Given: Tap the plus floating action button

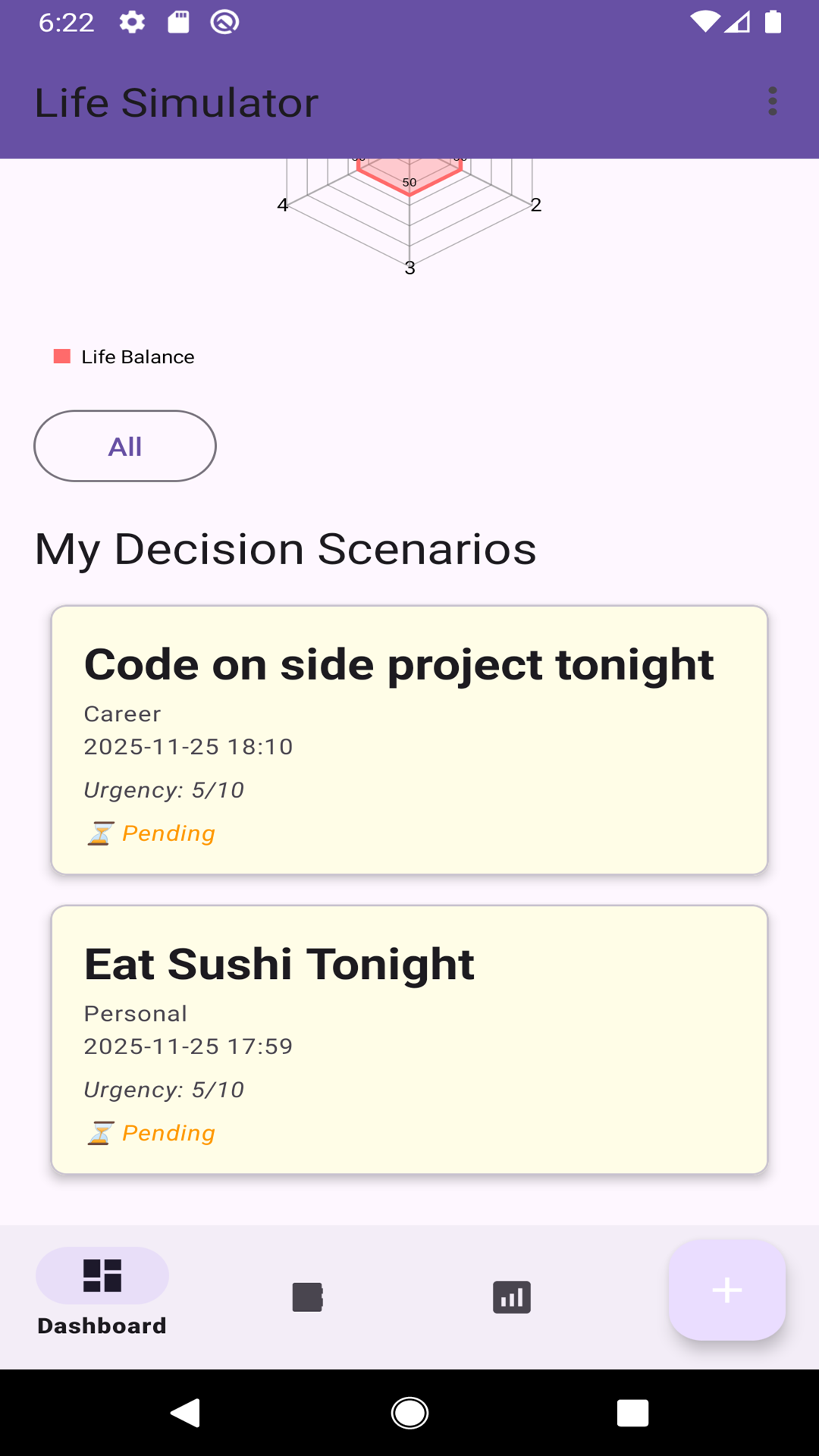Looking at the screenshot, I should click(x=726, y=1290).
